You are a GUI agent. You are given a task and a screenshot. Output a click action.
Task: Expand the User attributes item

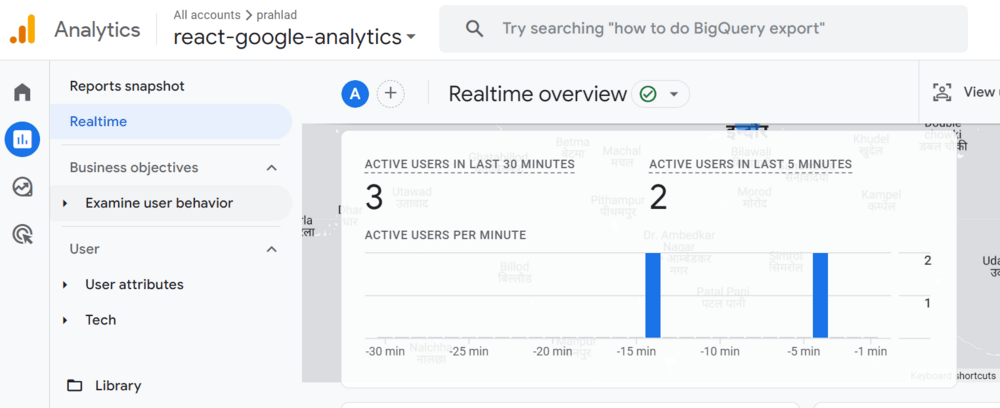[x=65, y=285]
